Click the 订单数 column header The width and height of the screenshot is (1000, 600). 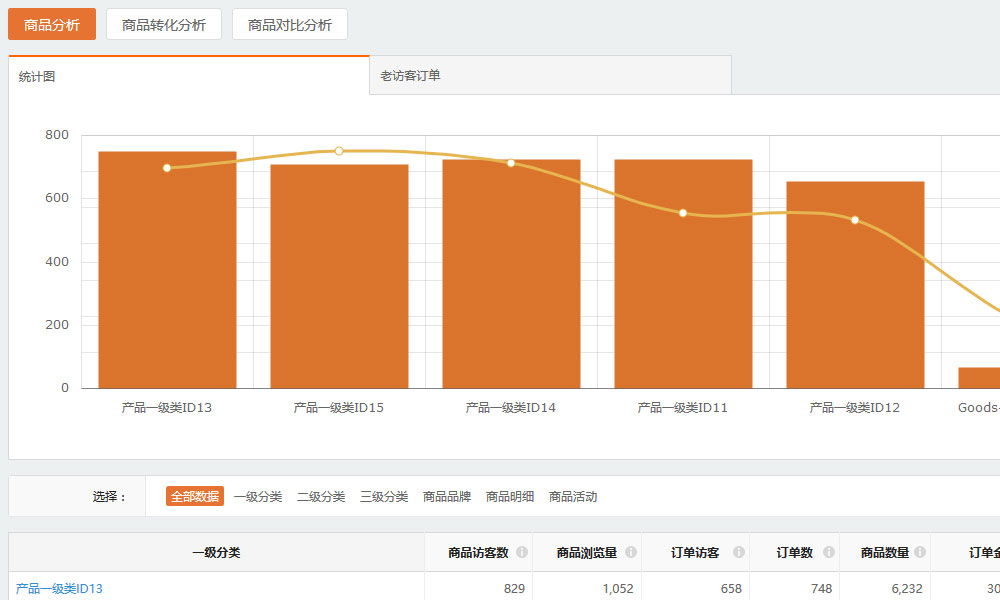coord(795,552)
